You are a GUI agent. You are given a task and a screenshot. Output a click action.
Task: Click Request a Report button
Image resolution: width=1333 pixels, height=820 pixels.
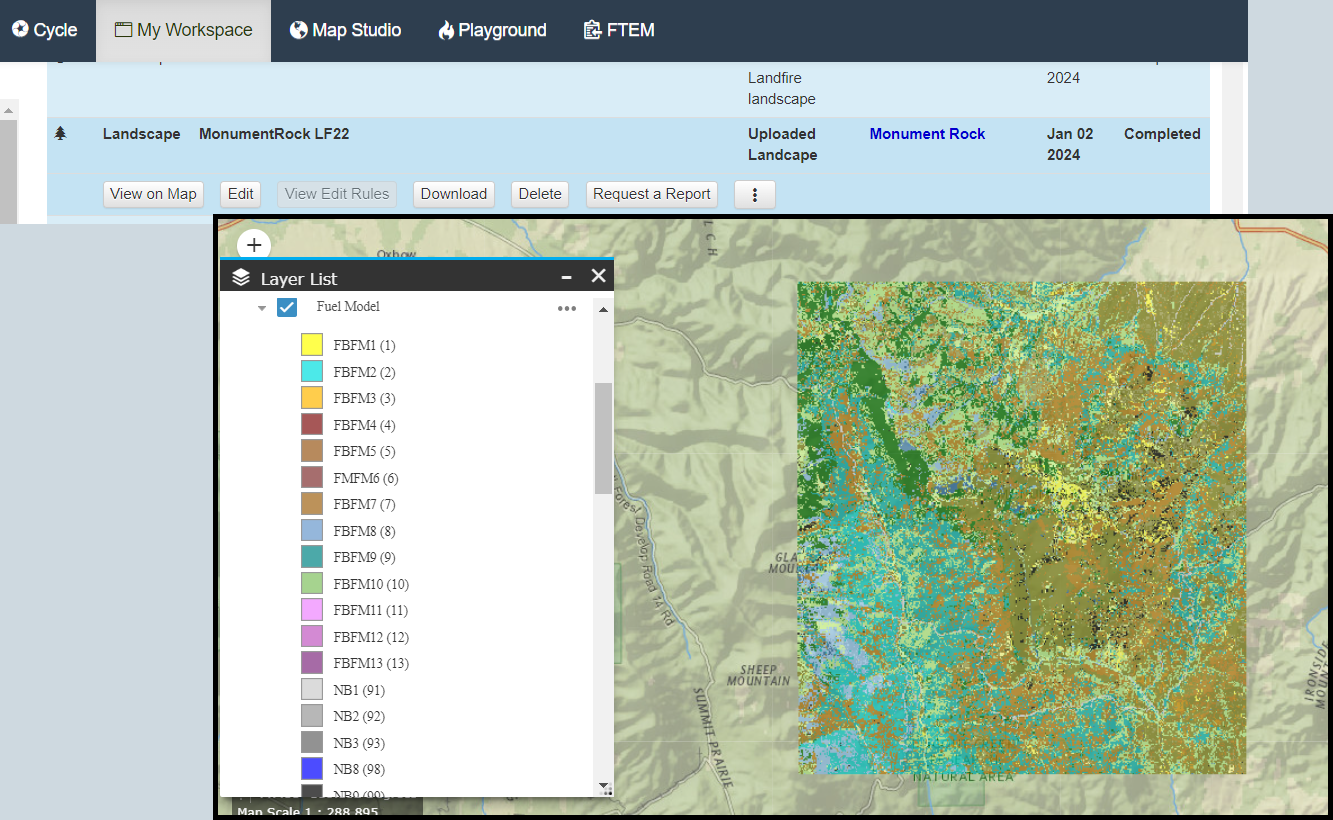[x=652, y=194]
